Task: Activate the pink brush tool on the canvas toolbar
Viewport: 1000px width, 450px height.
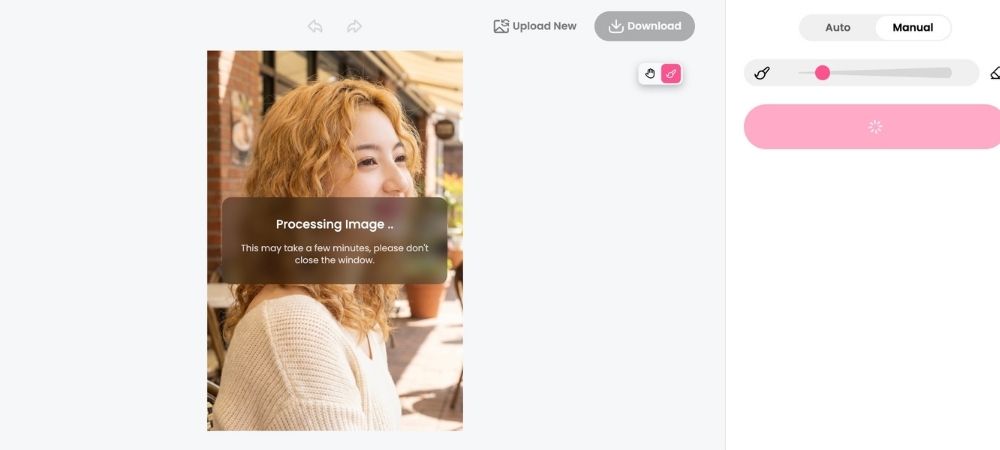Action: coord(671,74)
